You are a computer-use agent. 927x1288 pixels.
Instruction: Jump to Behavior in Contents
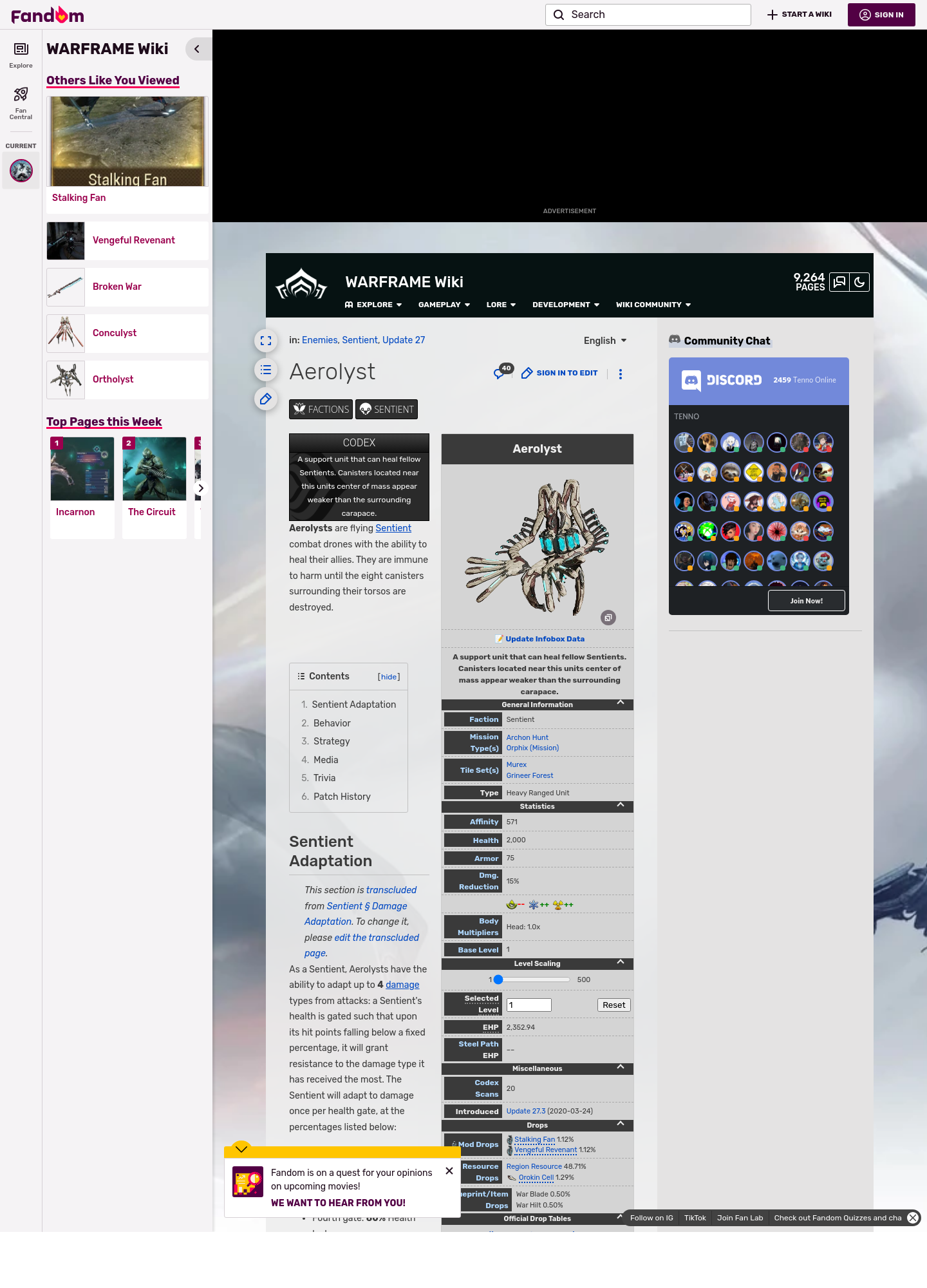click(332, 723)
